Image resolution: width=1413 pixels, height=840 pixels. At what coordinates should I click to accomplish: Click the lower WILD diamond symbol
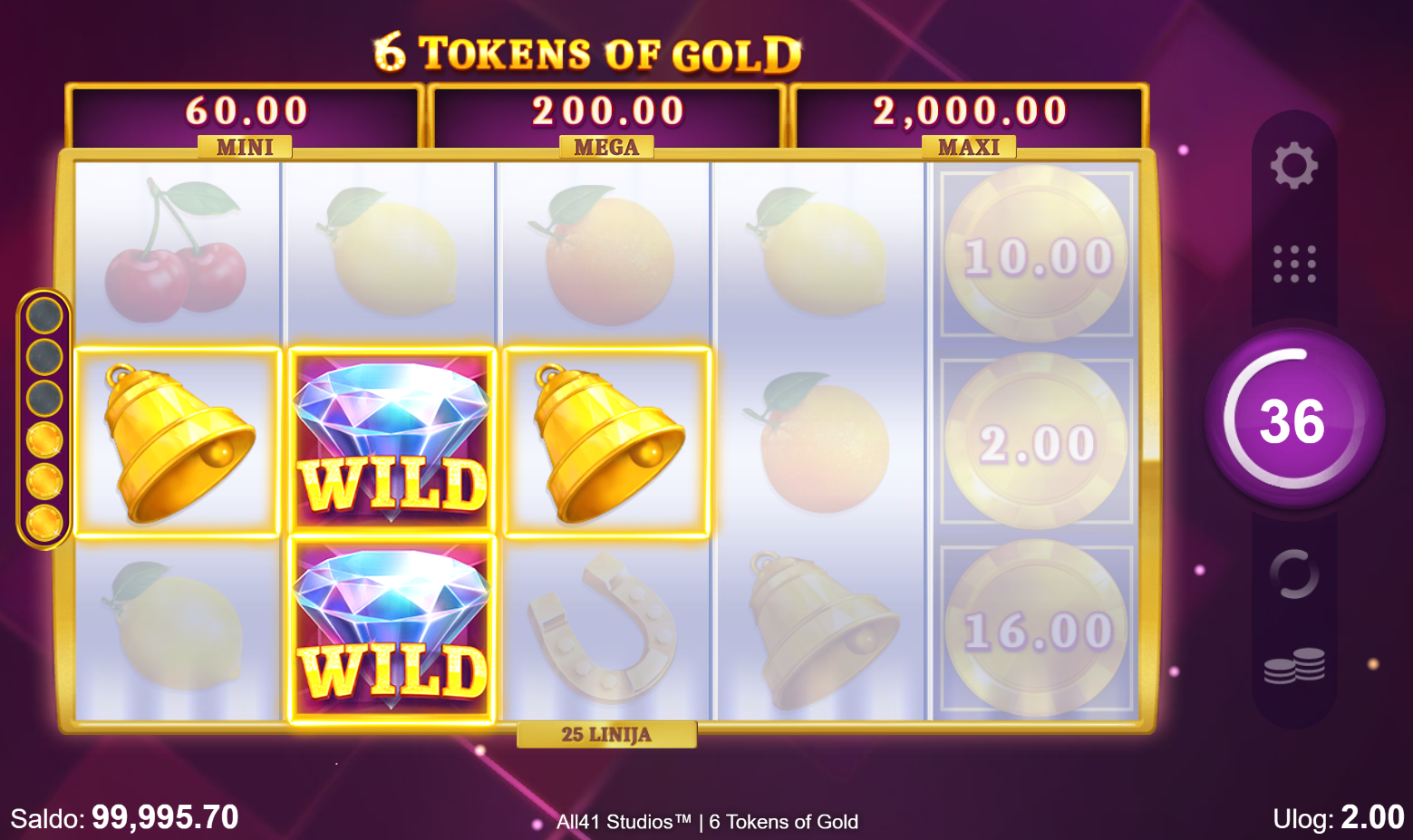[x=392, y=630]
